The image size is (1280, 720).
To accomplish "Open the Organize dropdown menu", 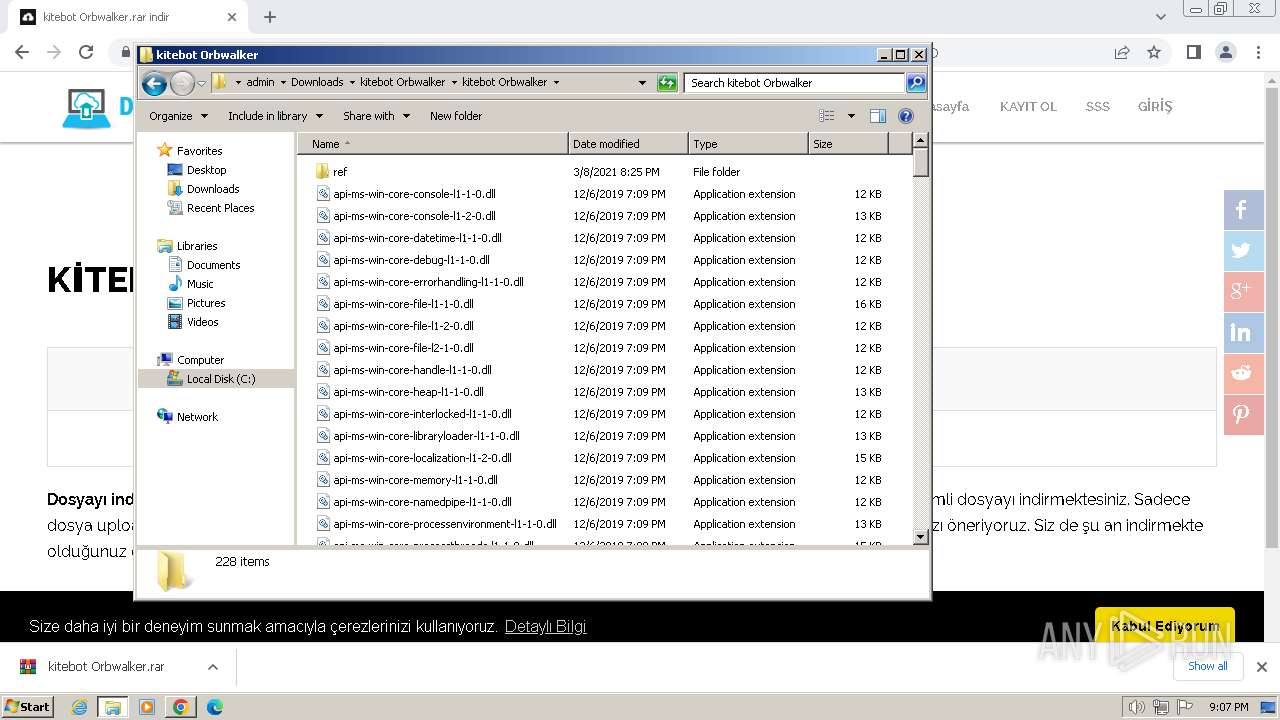I will click(178, 116).
